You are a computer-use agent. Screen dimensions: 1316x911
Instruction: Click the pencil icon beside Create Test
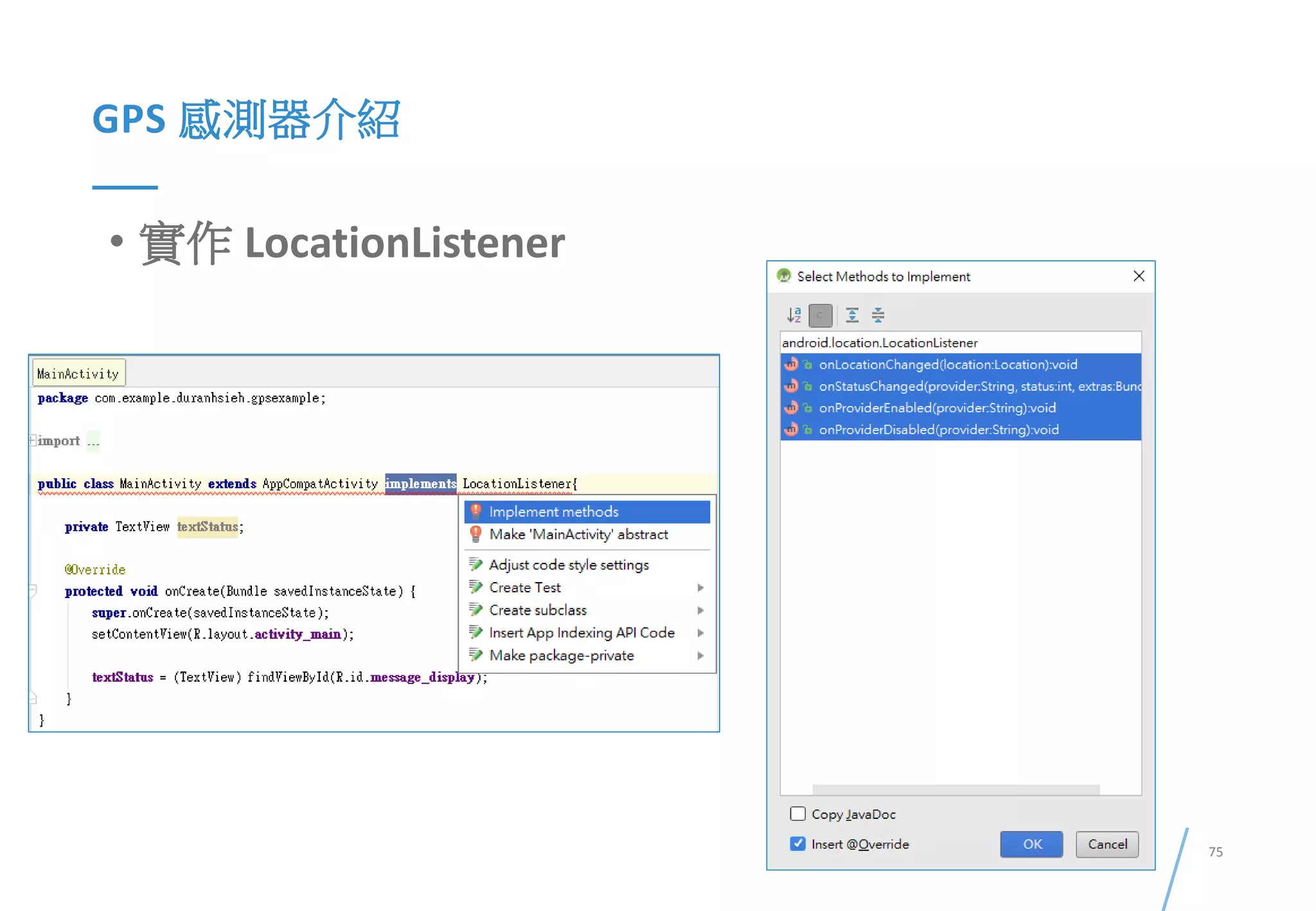tap(476, 587)
